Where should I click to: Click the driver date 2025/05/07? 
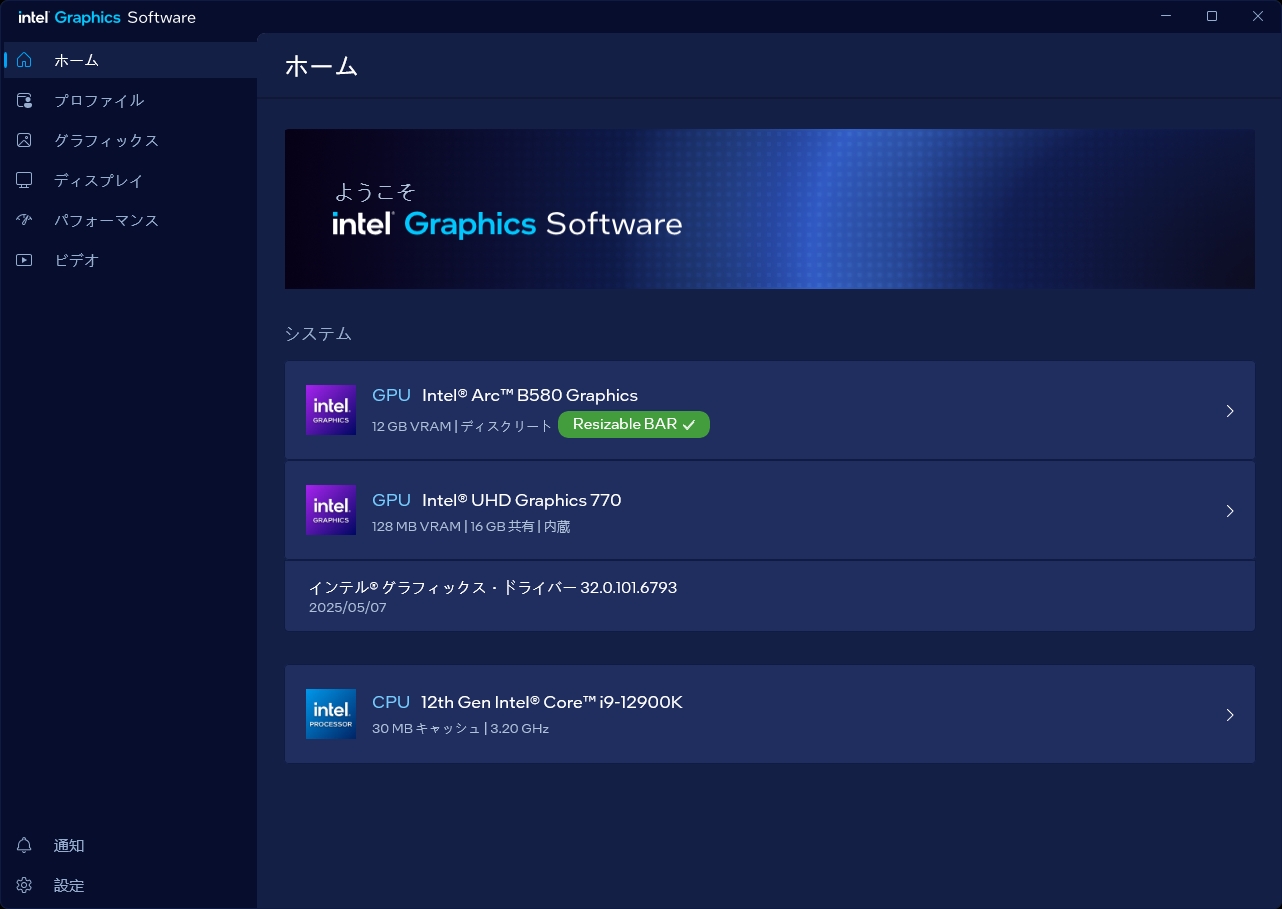coord(348,607)
